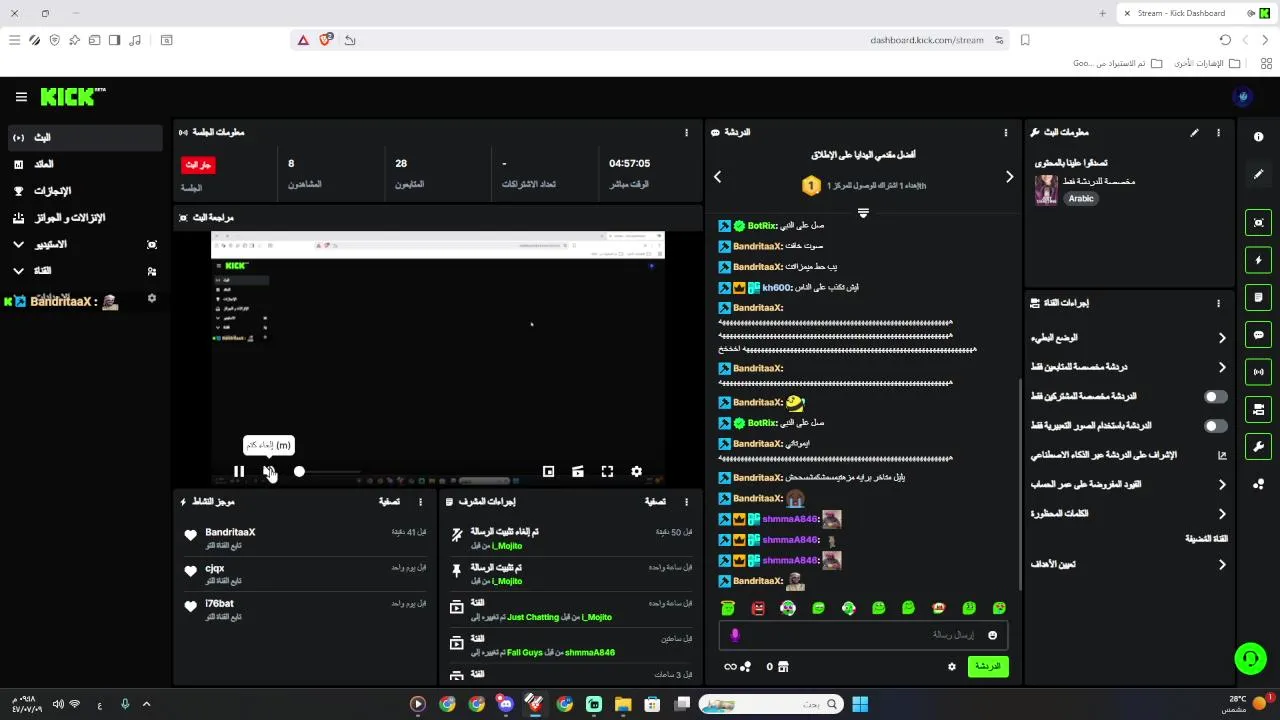
Task: Open Stream page in left sidebar
Action: [x=84, y=137]
